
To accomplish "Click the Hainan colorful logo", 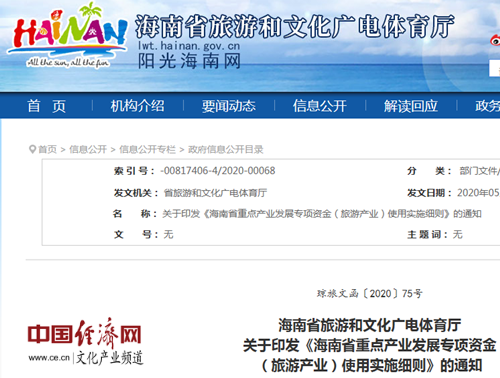I will point(68,35).
